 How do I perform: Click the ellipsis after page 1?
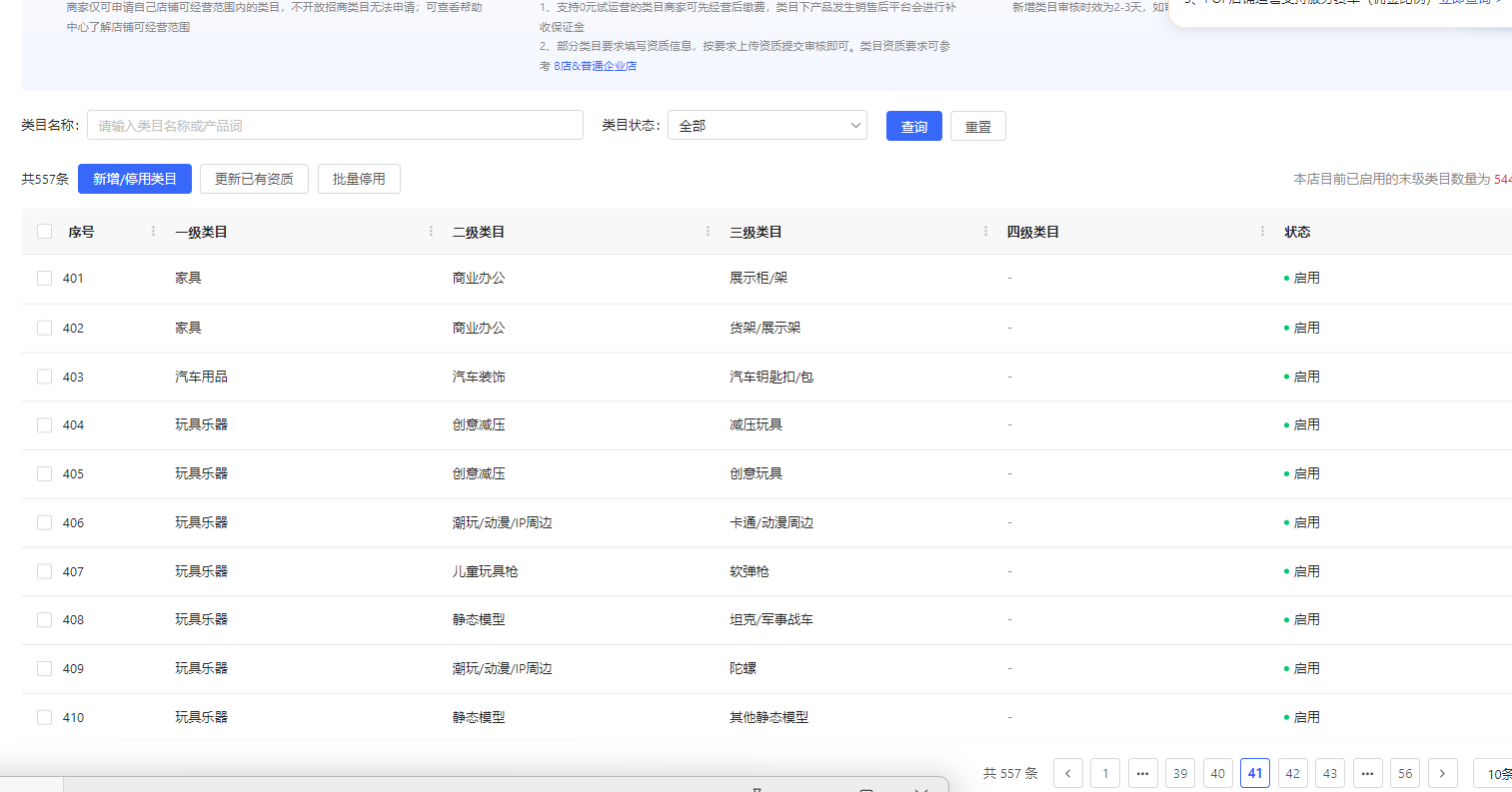1142,773
